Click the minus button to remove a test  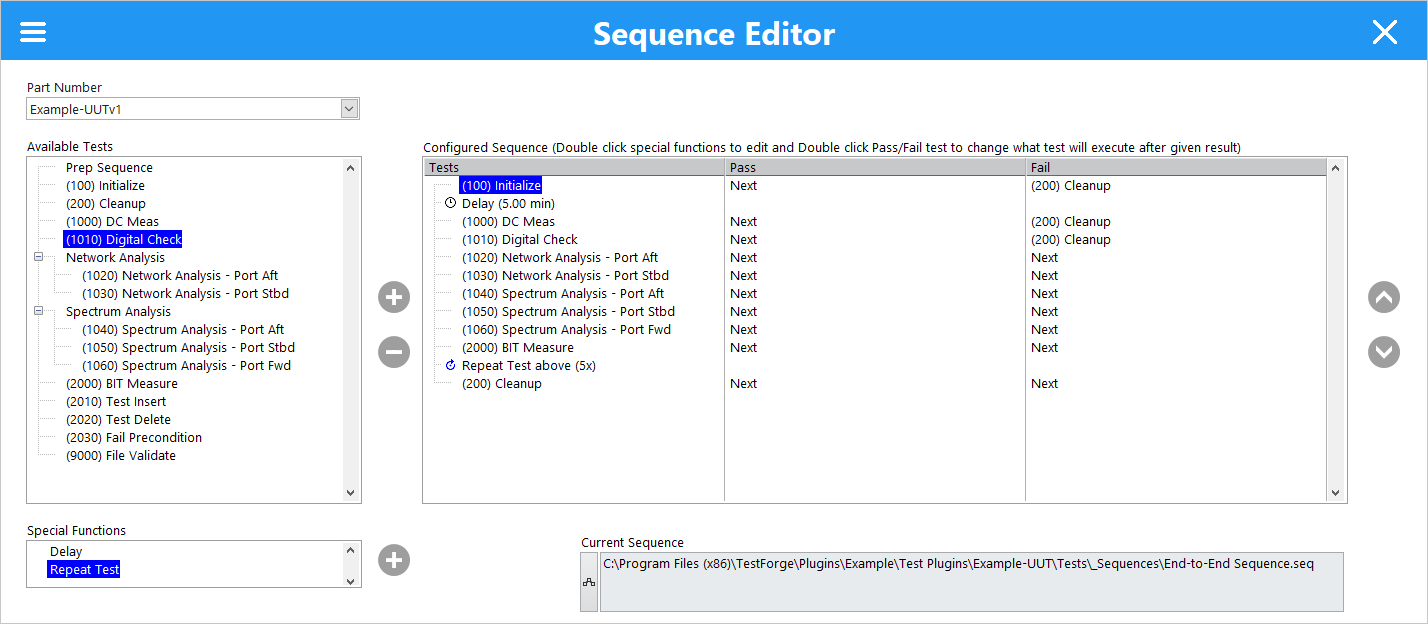click(x=393, y=352)
